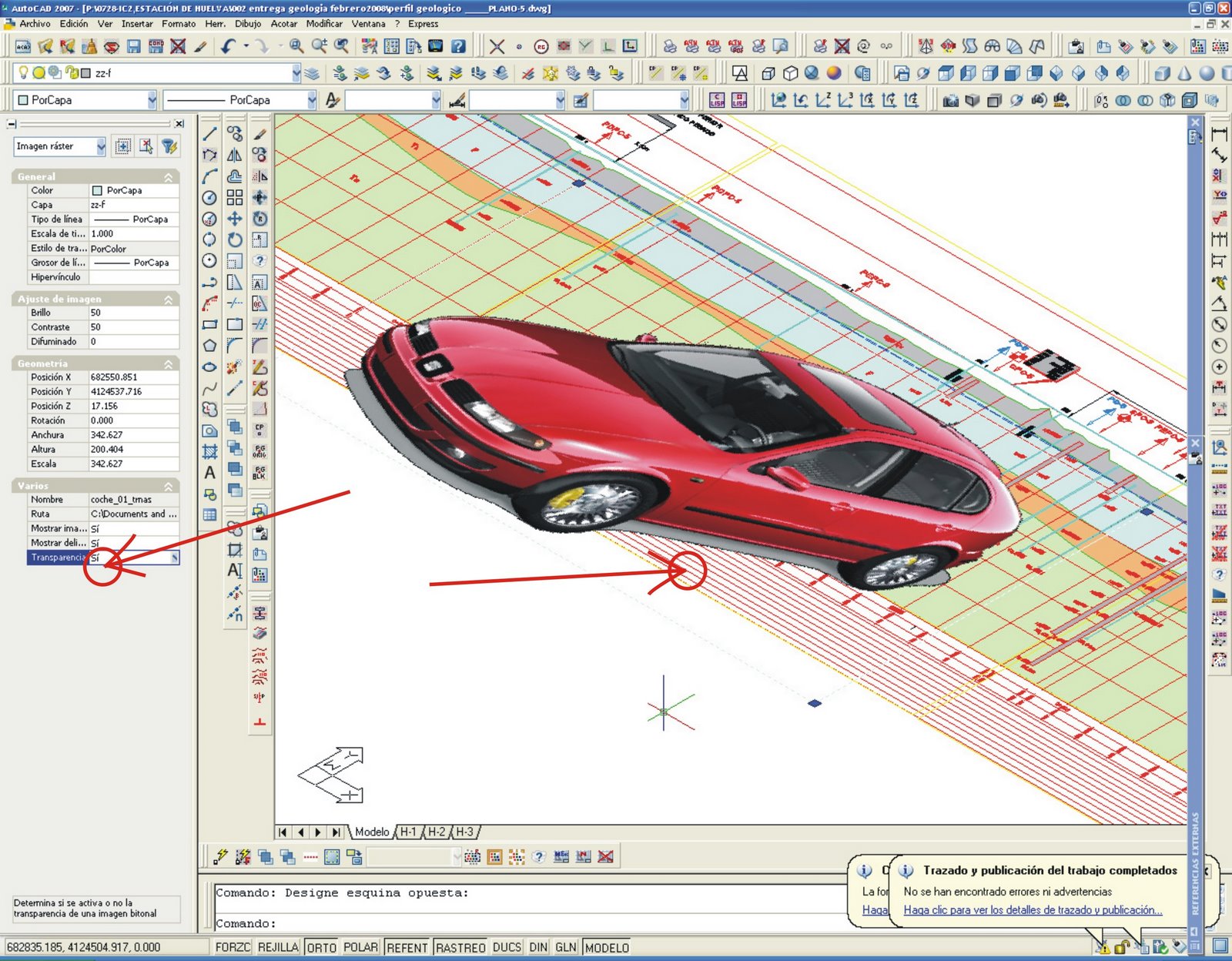Open the layer zz-f dropdown

pos(296,73)
